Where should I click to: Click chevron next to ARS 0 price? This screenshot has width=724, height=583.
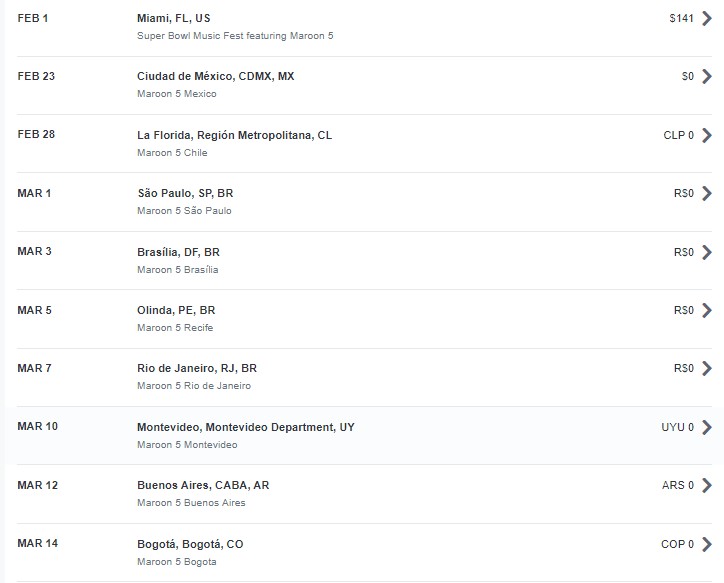point(706,486)
